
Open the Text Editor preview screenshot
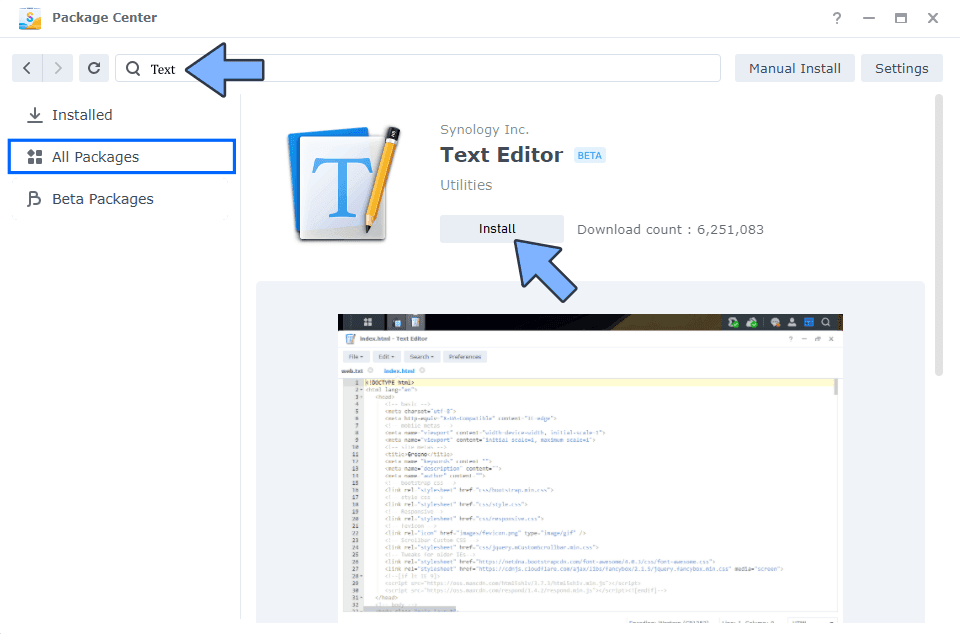click(590, 468)
